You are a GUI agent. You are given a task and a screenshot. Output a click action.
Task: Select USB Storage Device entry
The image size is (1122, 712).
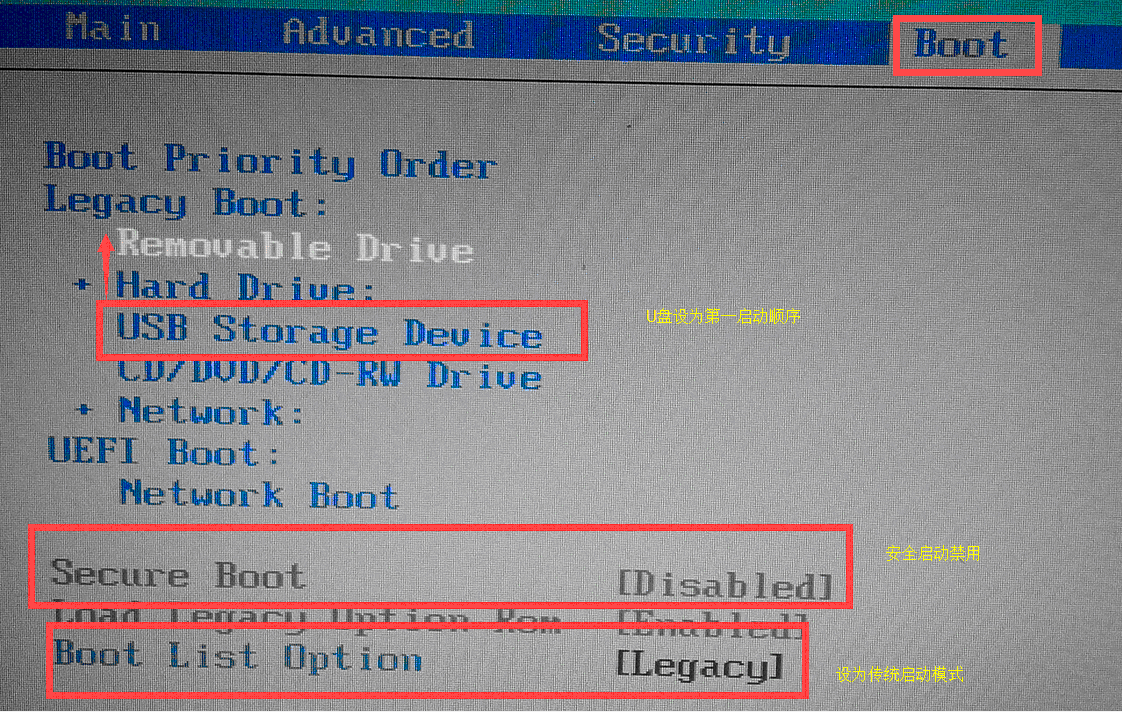click(329, 331)
